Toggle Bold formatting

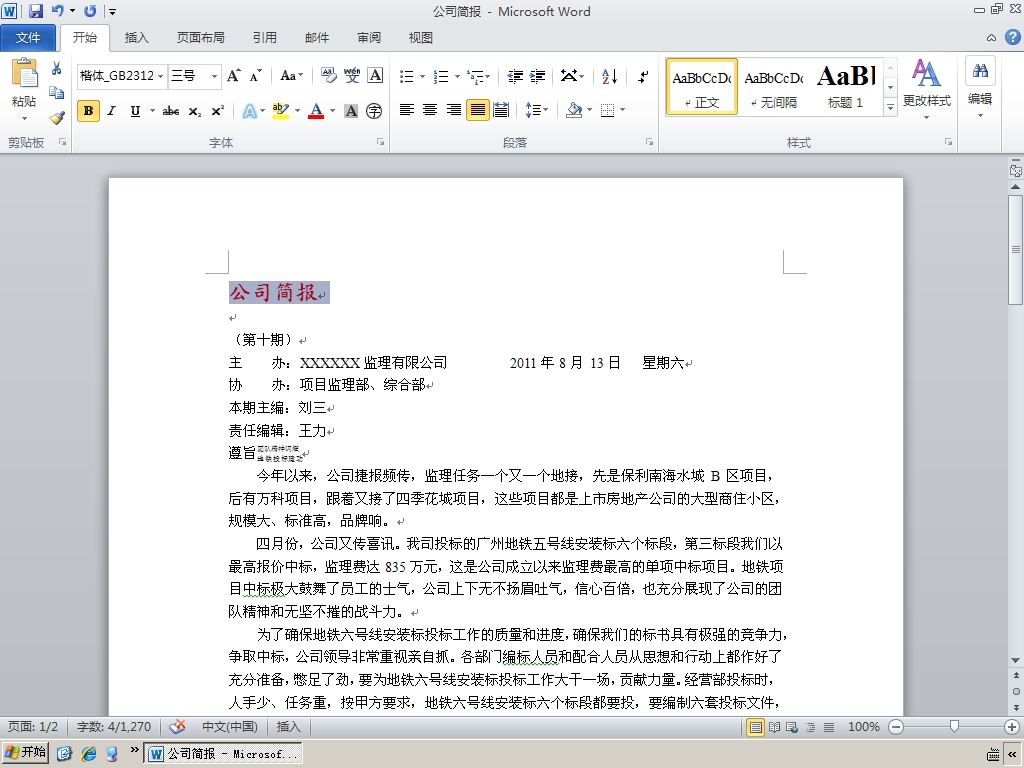88,111
